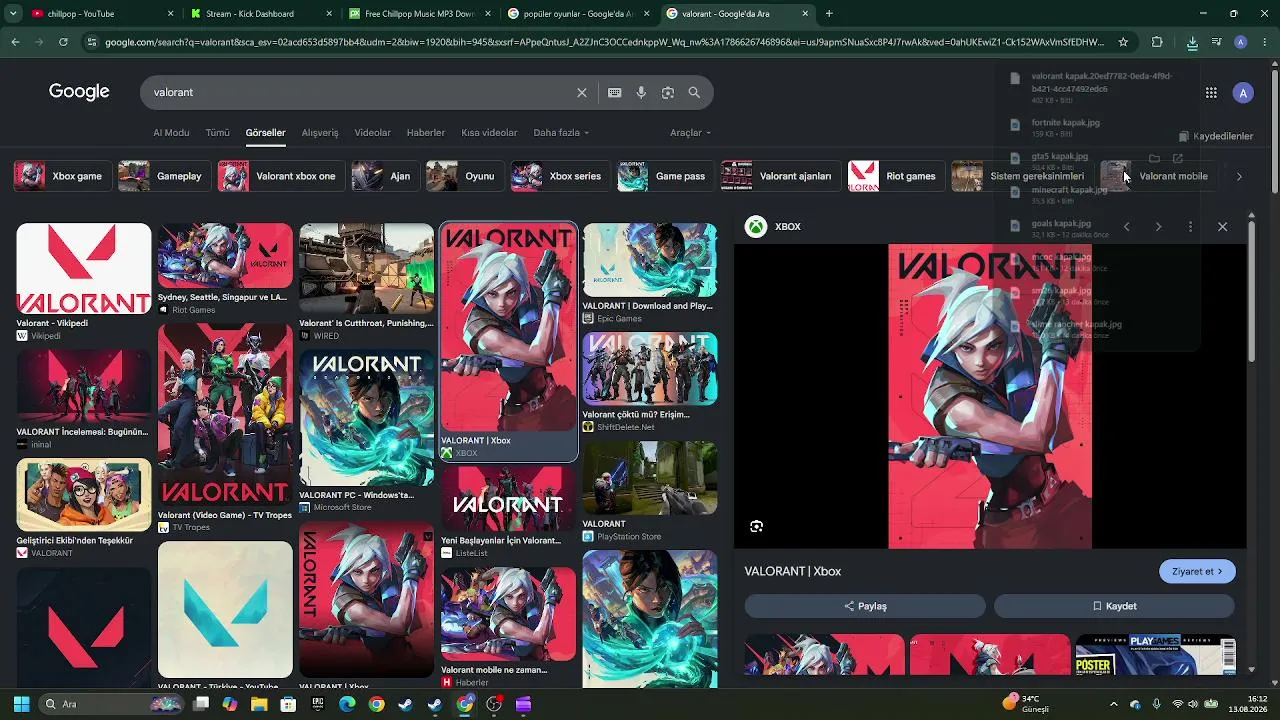The image size is (1280, 720).
Task: Open Microsoft Edge from the taskbar
Action: tap(347, 704)
